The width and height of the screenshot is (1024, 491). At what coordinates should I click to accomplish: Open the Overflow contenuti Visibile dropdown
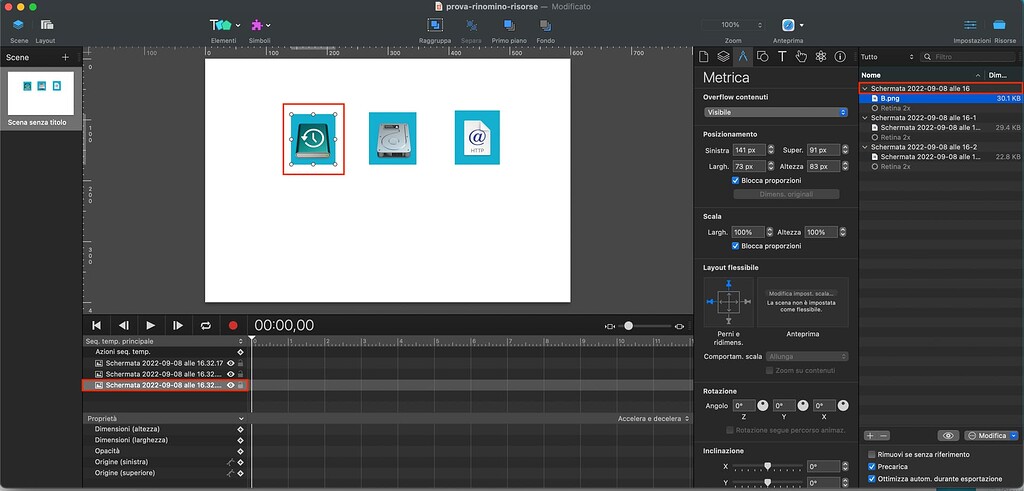(x=775, y=112)
